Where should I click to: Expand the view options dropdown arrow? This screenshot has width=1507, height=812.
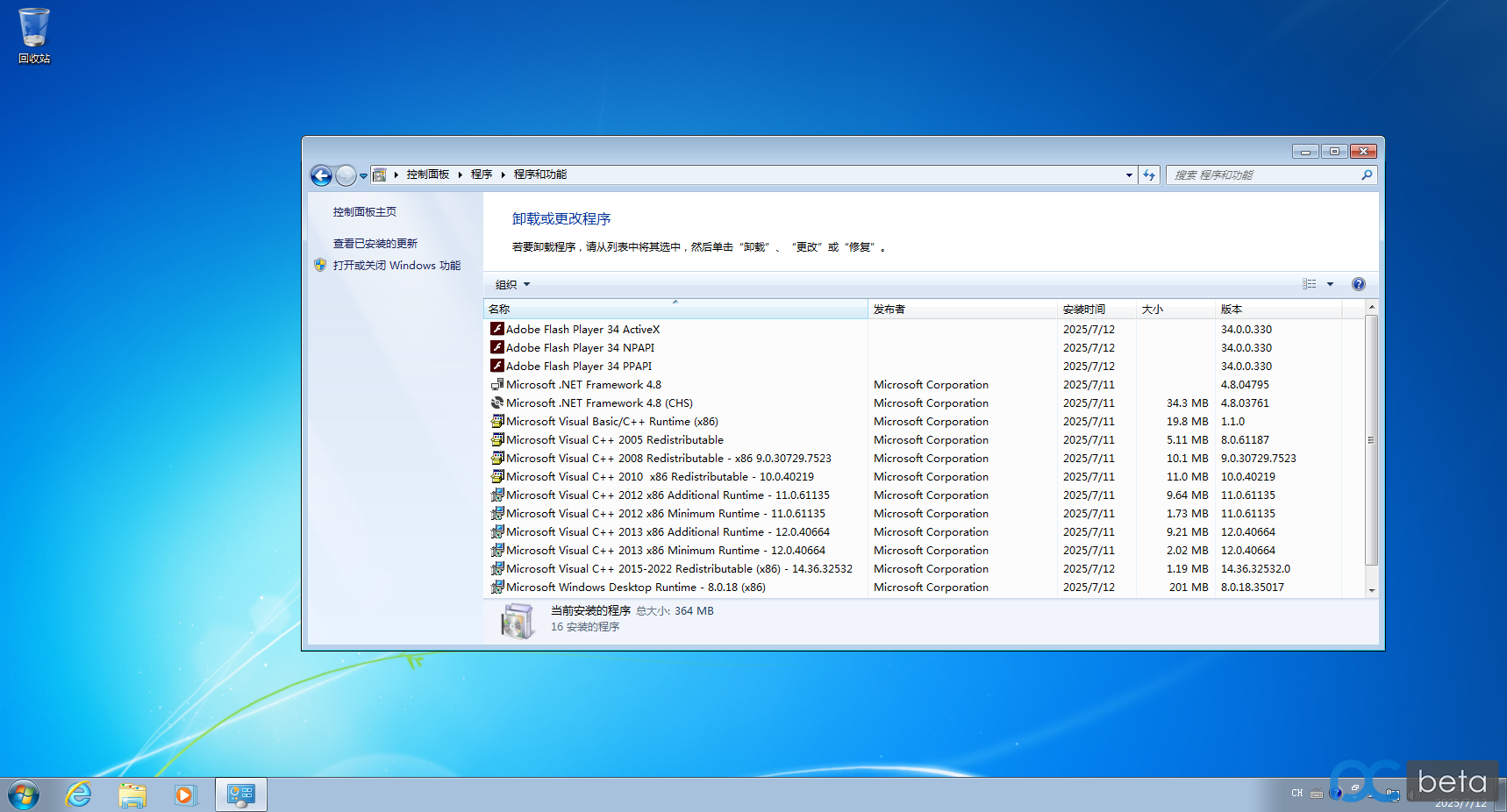(x=1330, y=284)
